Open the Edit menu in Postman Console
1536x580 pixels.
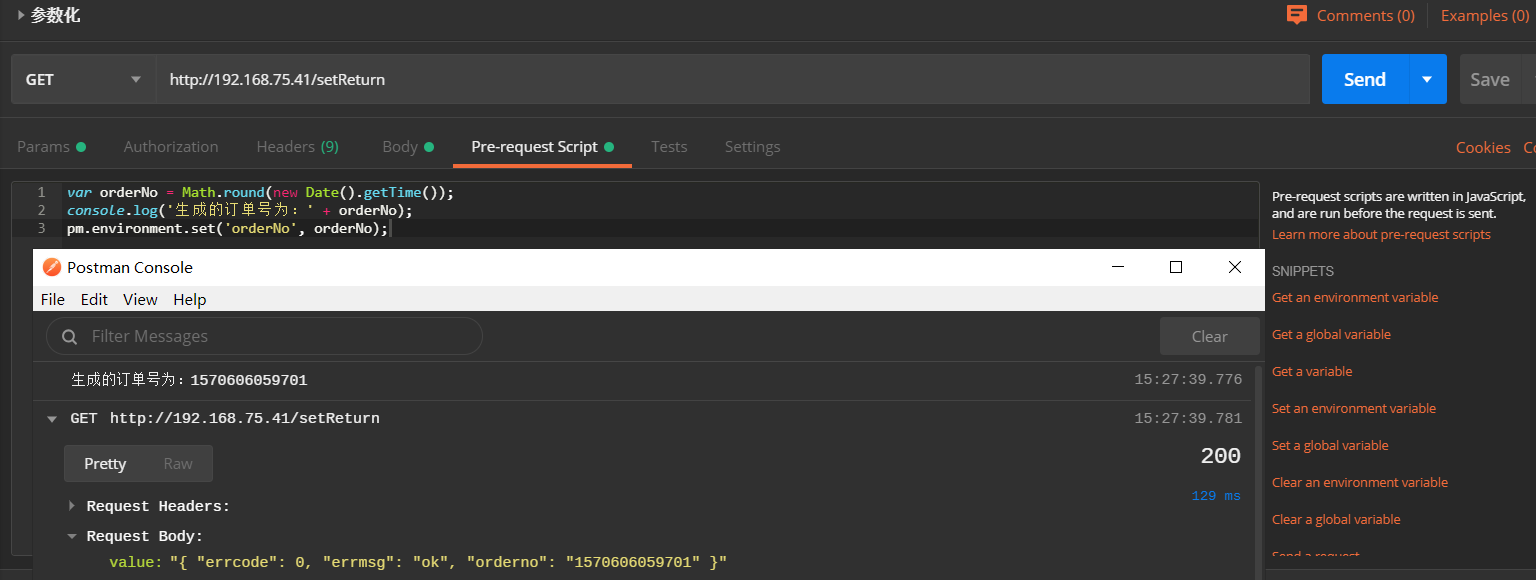coord(94,299)
